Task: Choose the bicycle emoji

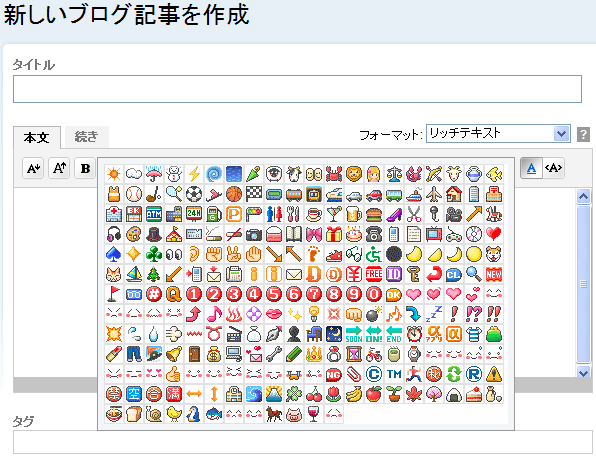Action: (x=374, y=354)
